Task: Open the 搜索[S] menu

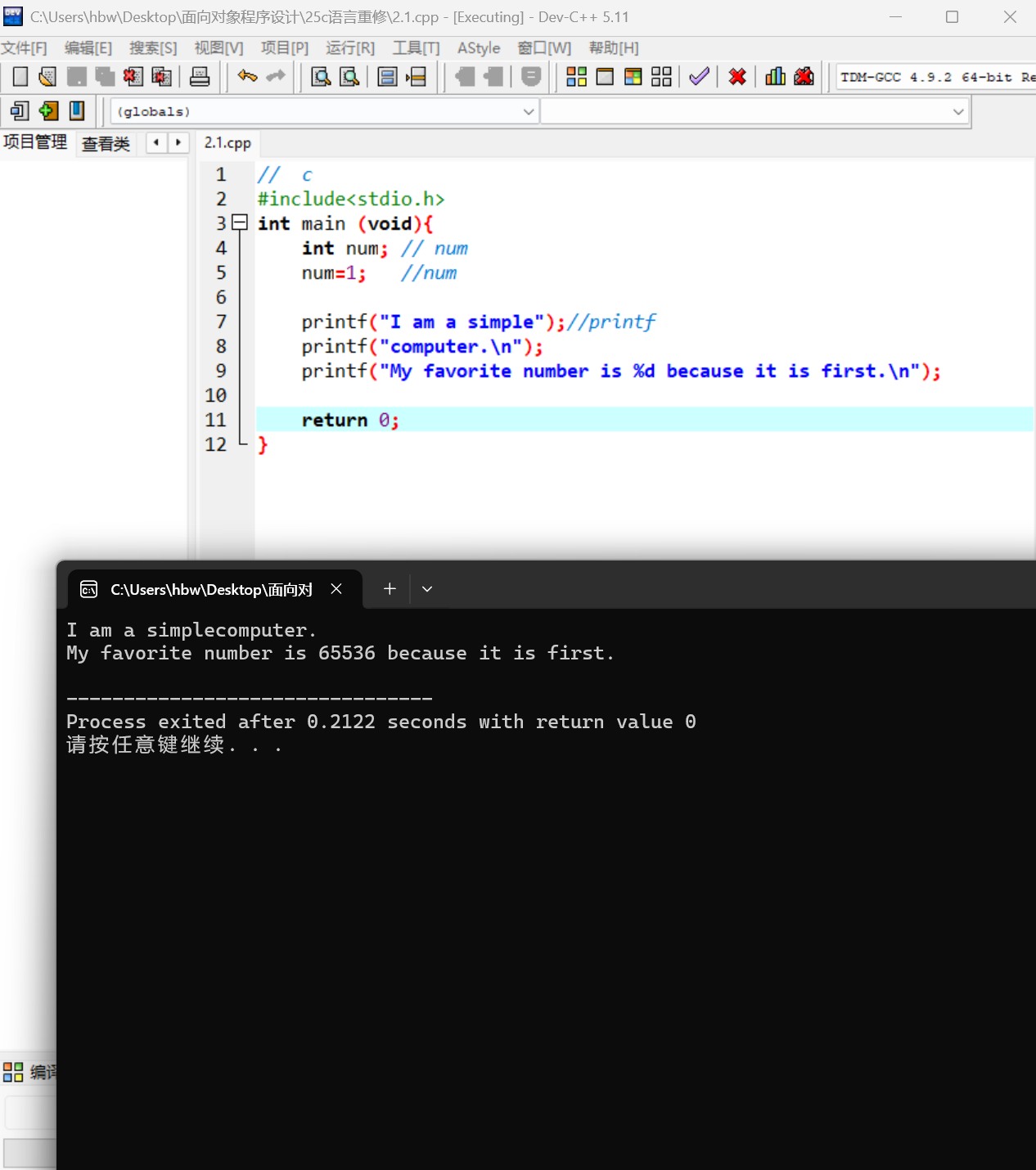Action: coord(153,48)
